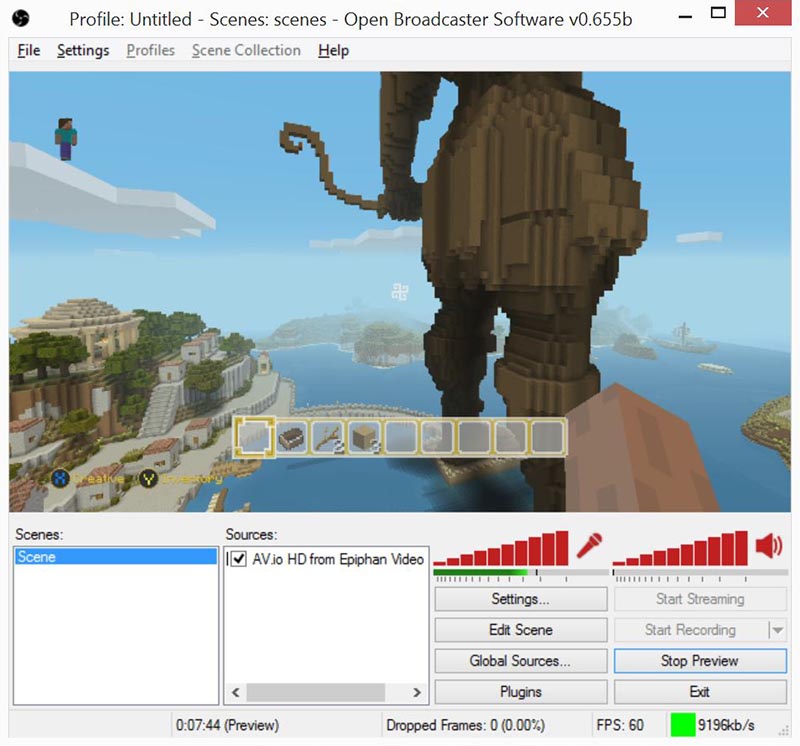Screen dimensions: 800x746
Task: Open the Start Recording dropdown arrow
Action: coord(777,630)
